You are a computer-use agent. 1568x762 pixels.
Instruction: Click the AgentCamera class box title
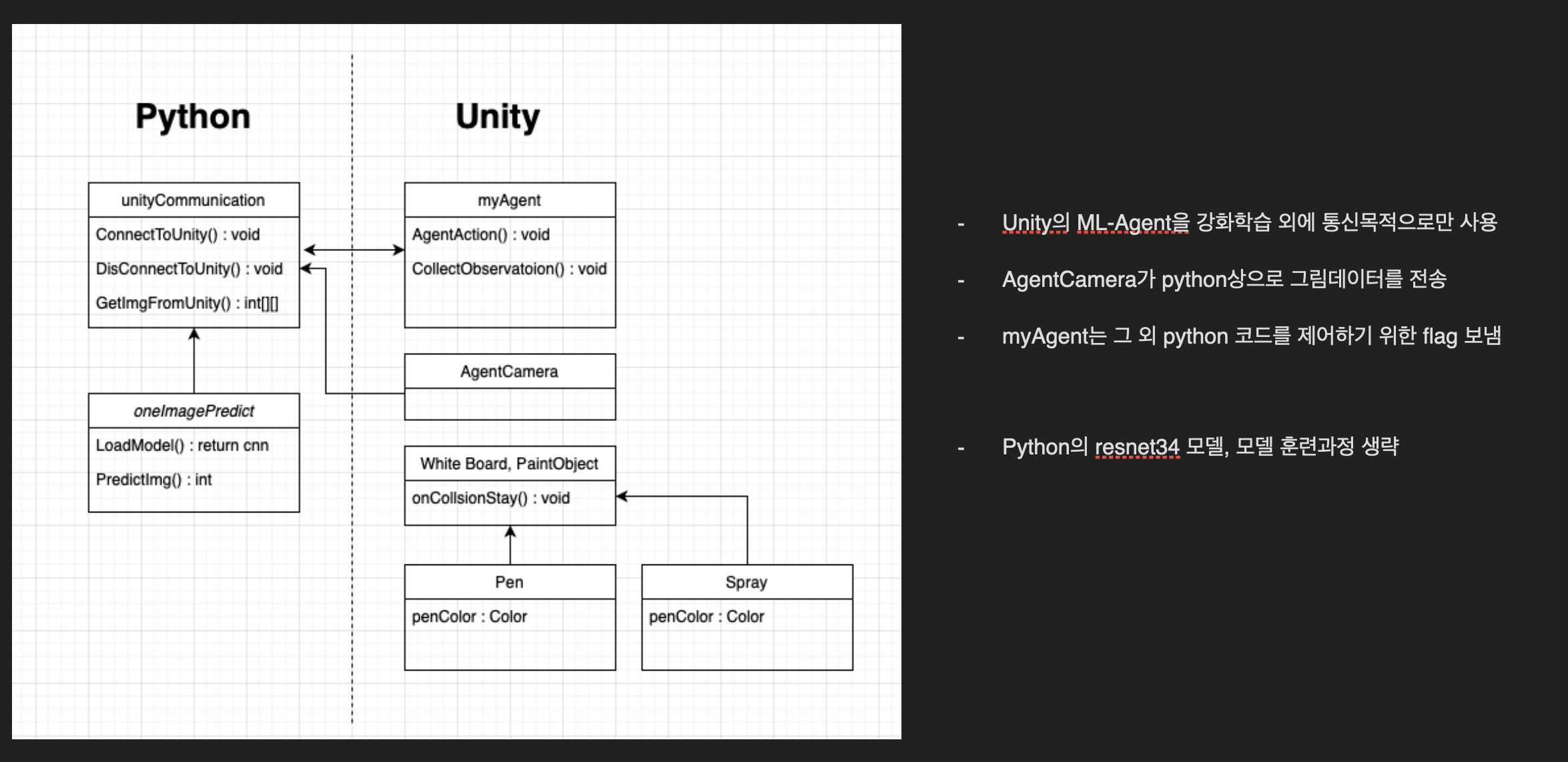(509, 372)
